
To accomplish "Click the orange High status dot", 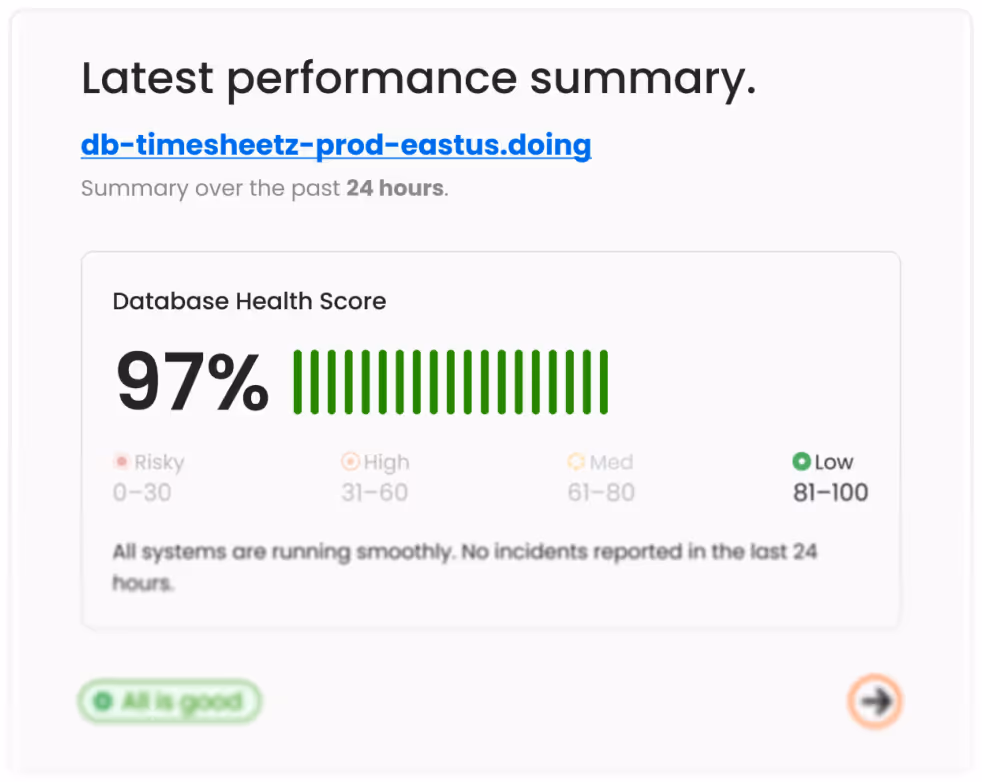I will [x=349, y=462].
